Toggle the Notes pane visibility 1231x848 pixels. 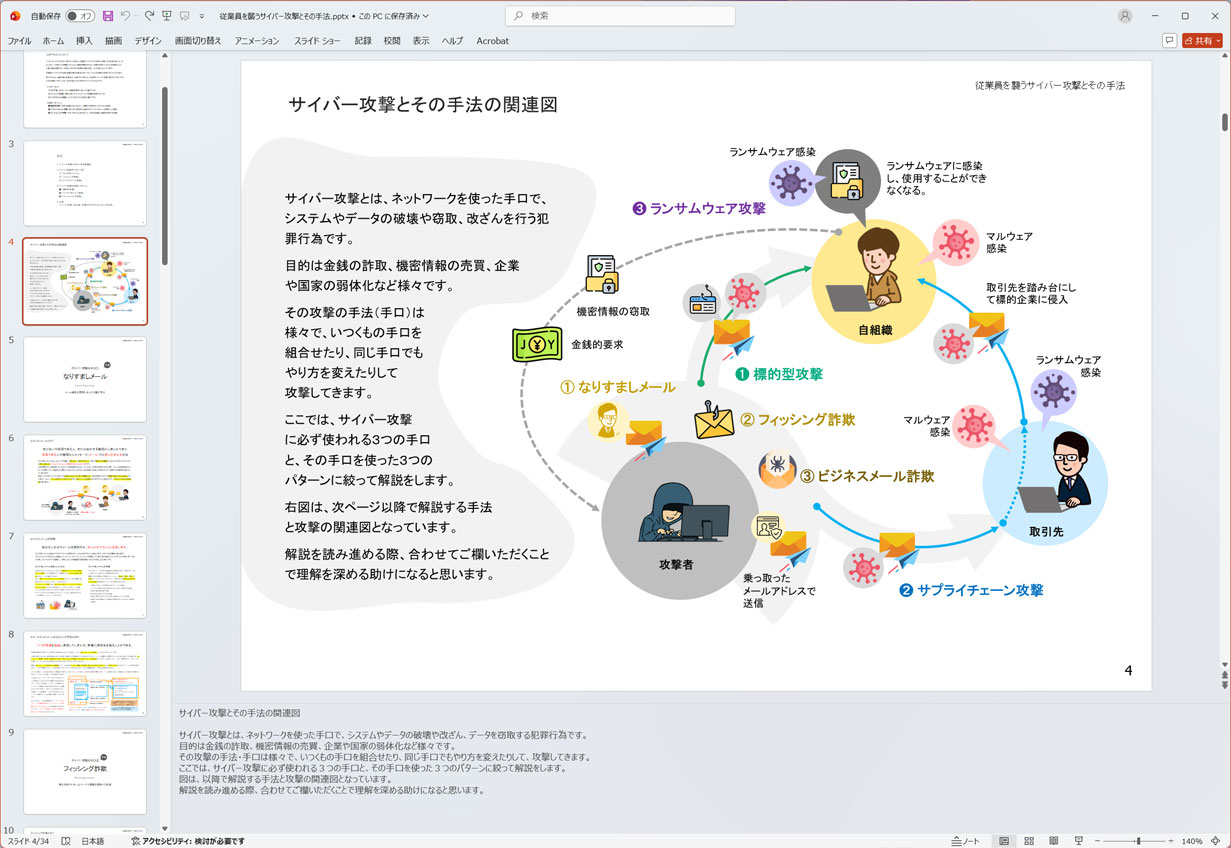click(966, 841)
